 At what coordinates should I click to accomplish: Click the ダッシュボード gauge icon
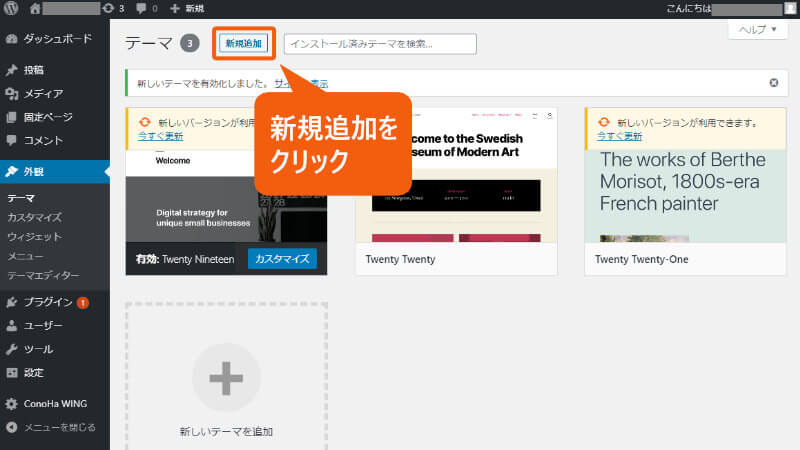click(x=11, y=39)
